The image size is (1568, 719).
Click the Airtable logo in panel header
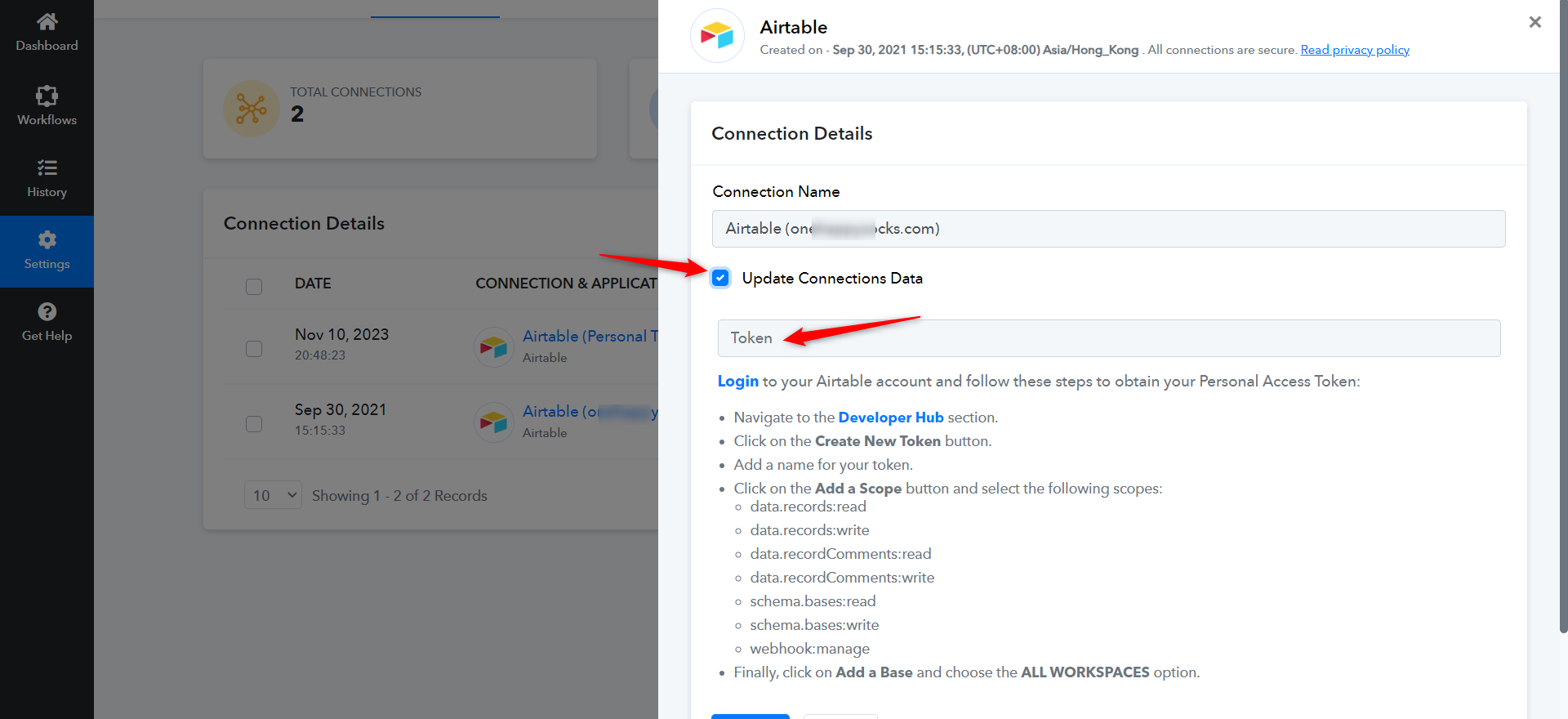click(x=717, y=36)
